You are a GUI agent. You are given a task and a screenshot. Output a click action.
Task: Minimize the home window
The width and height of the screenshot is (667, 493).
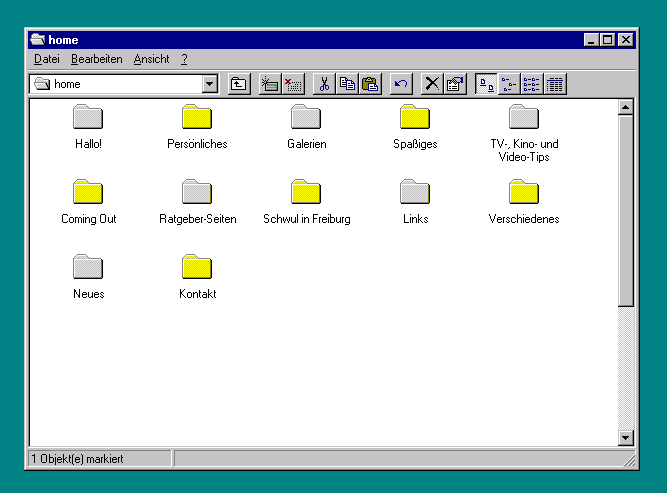pyautogui.click(x=591, y=40)
